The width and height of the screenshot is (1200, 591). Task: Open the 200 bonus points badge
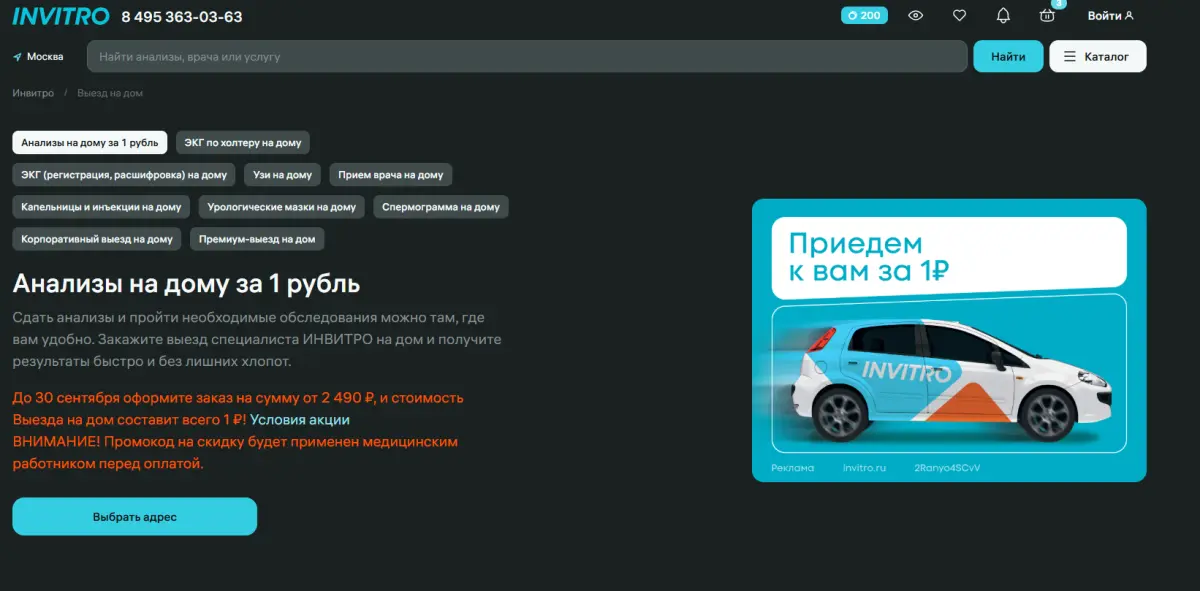click(864, 16)
